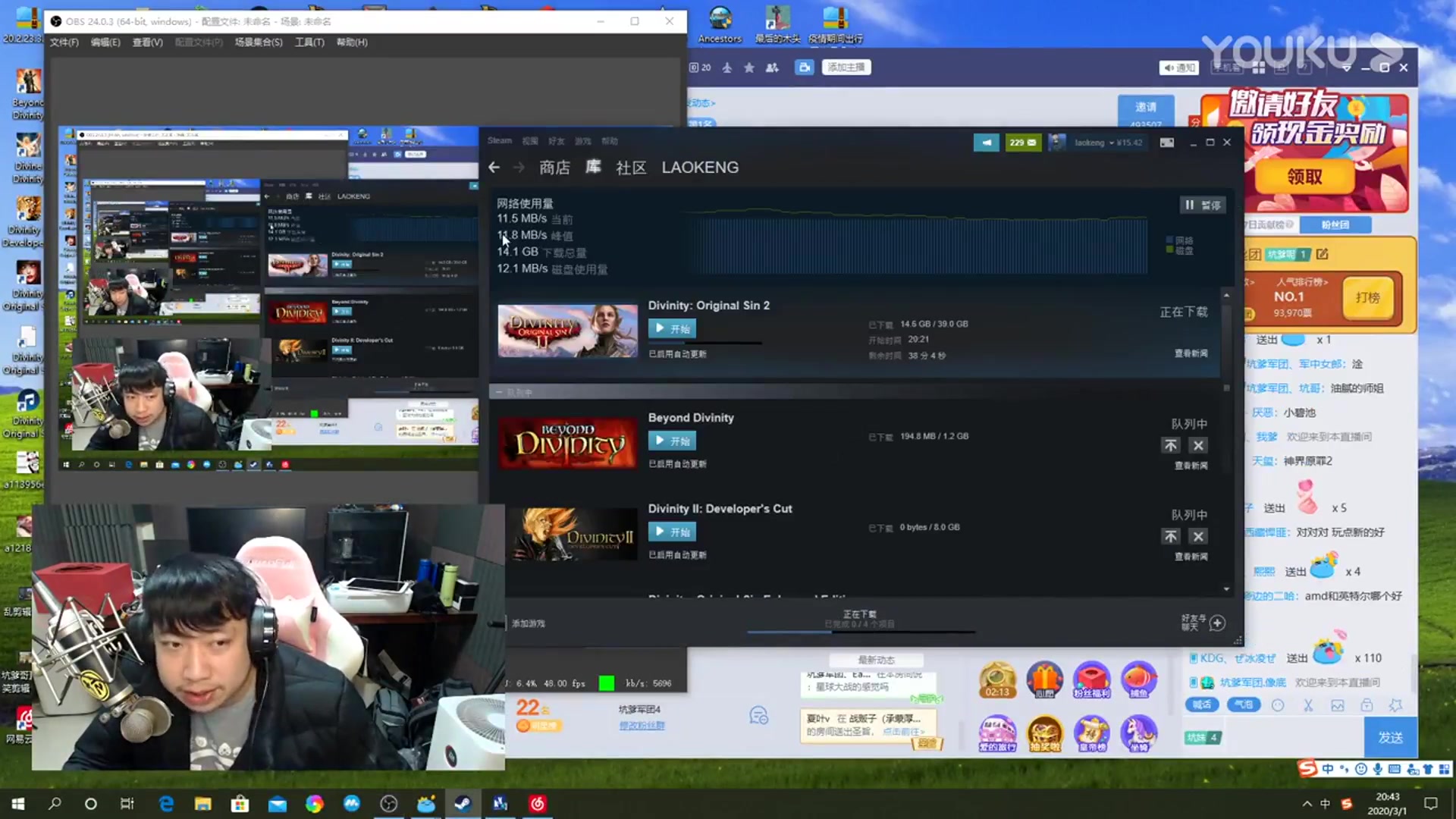Toggle the 喊话 chat mode pill
Image resolution: width=1456 pixels, height=819 pixels.
pyautogui.click(x=1202, y=704)
